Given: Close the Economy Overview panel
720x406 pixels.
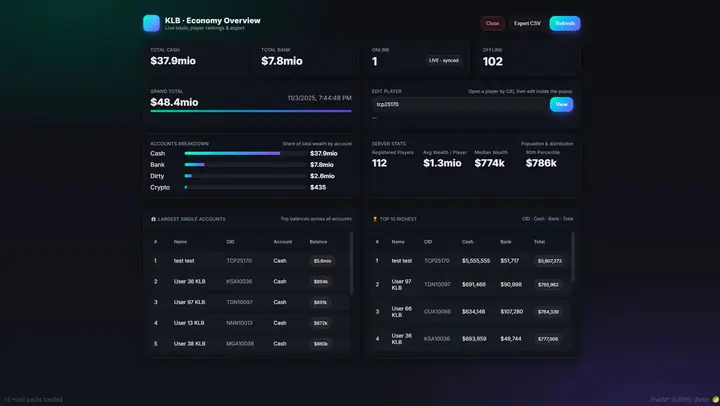Looking at the screenshot, I should 492,23.
